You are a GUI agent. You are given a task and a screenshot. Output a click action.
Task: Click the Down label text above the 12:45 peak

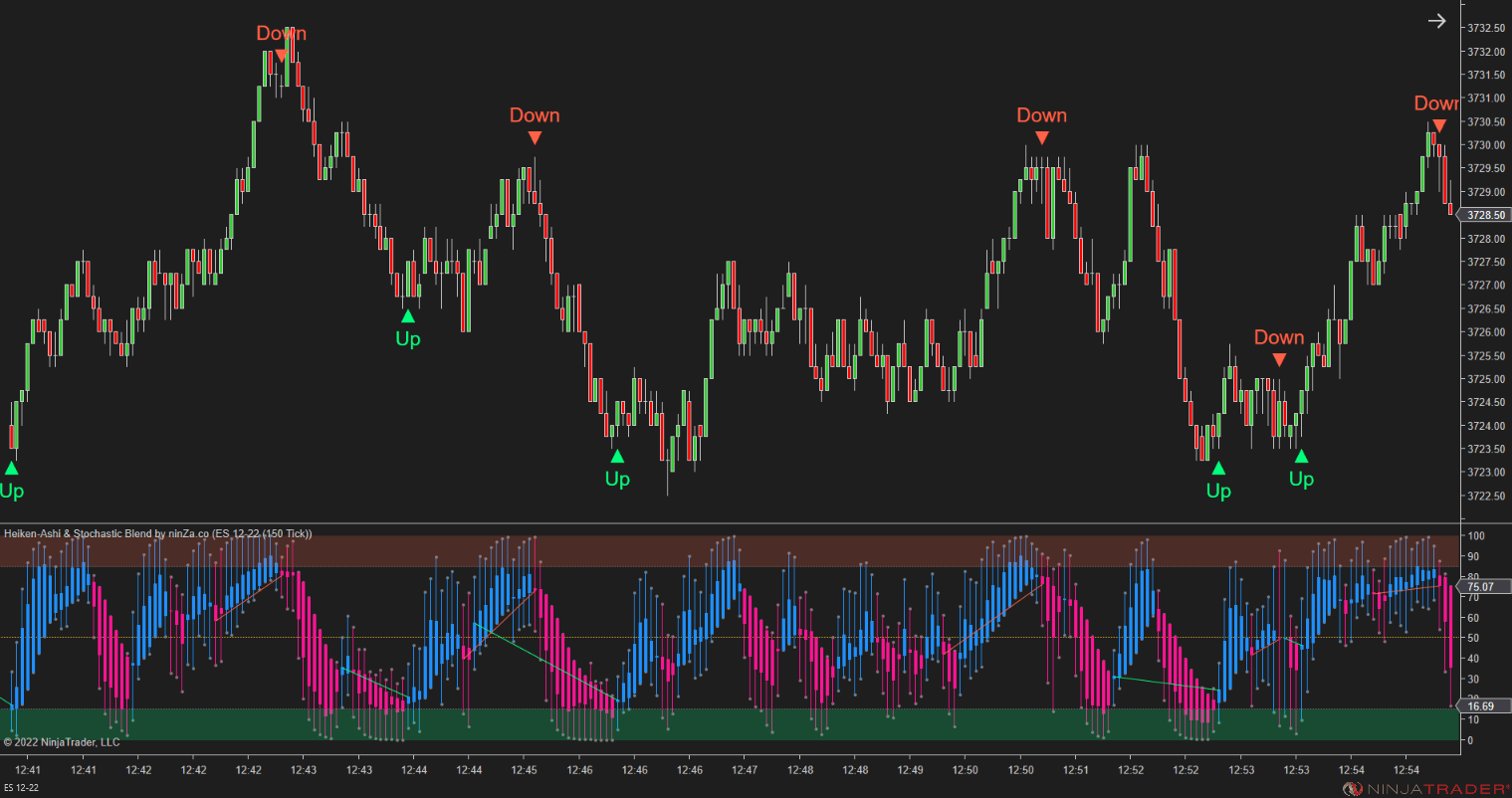[535, 115]
